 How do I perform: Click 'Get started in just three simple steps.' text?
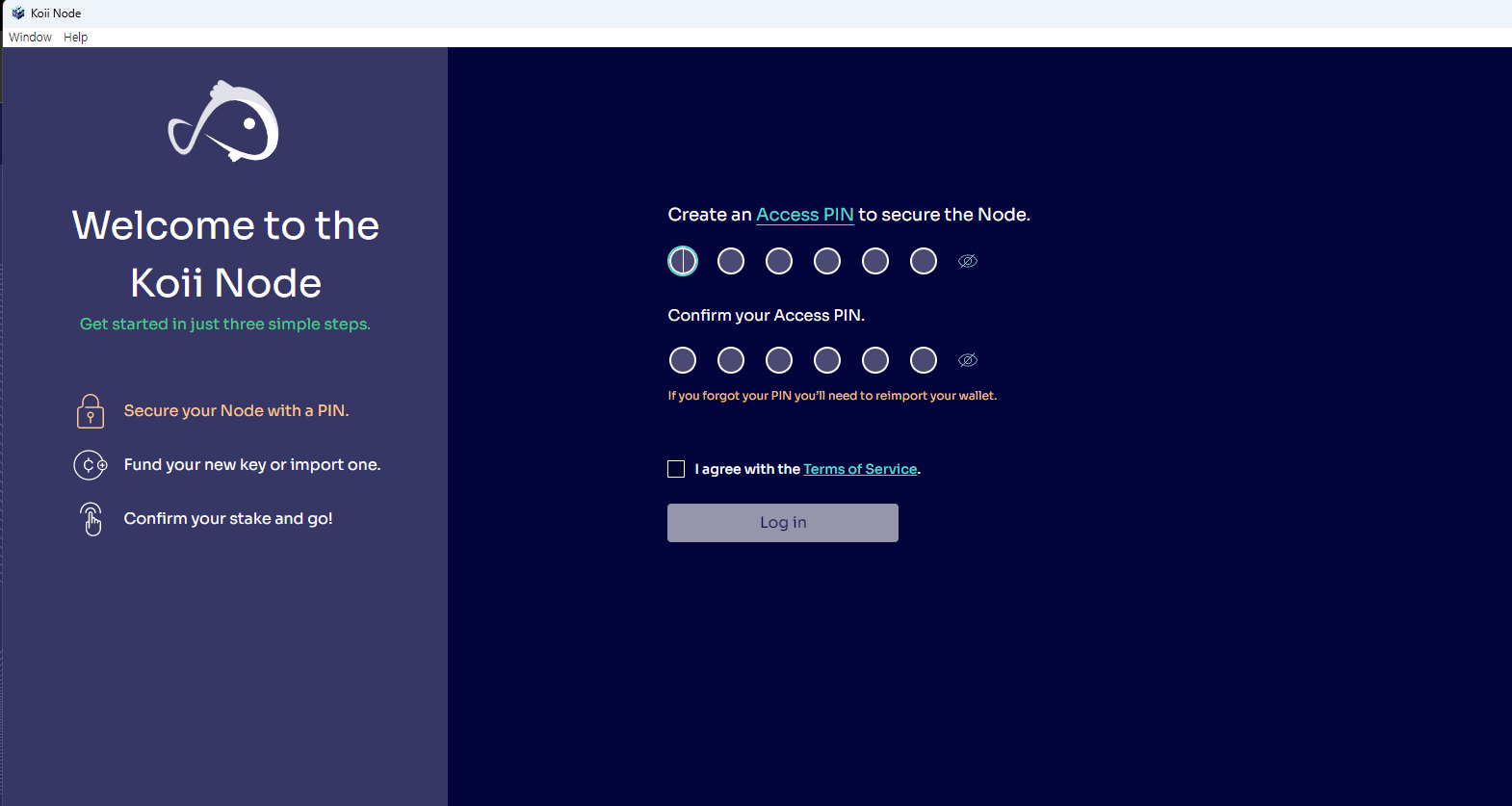click(225, 325)
